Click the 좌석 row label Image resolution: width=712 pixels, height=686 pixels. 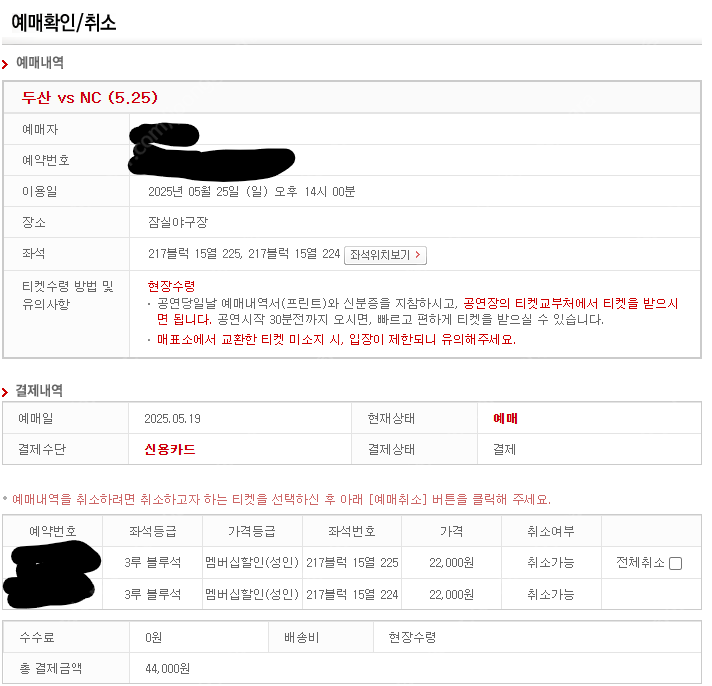[34, 253]
